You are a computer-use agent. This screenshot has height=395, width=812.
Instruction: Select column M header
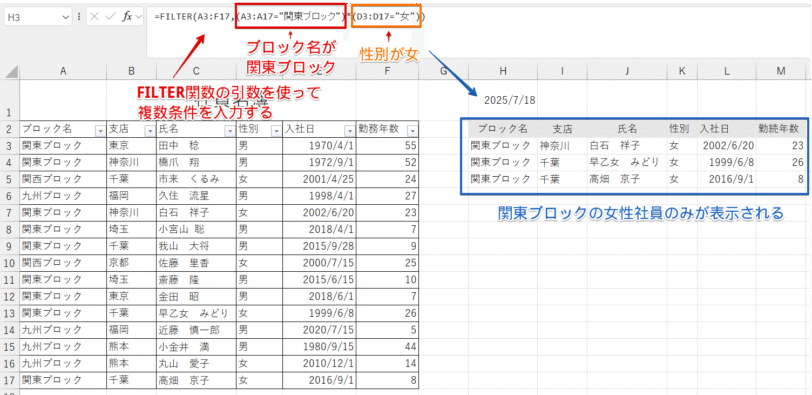(781, 71)
